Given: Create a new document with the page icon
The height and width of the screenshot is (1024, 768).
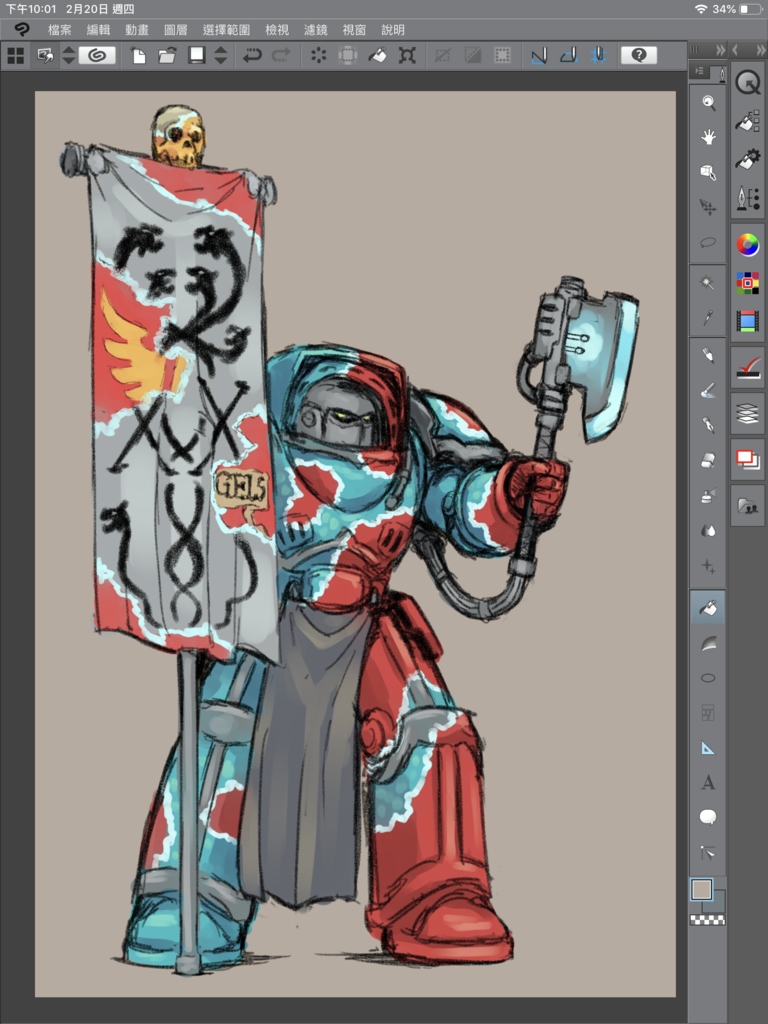Looking at the screenshot, I should pos(138,56).
